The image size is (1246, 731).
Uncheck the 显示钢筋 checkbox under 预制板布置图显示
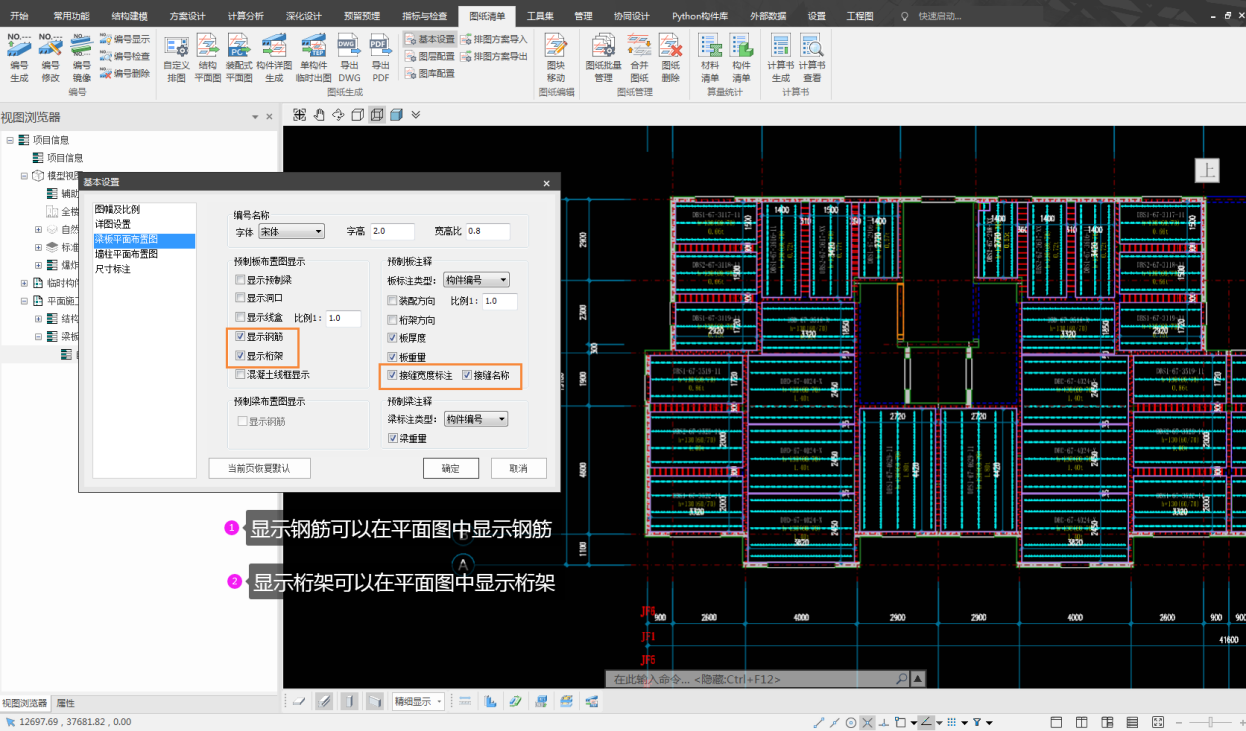240,337
